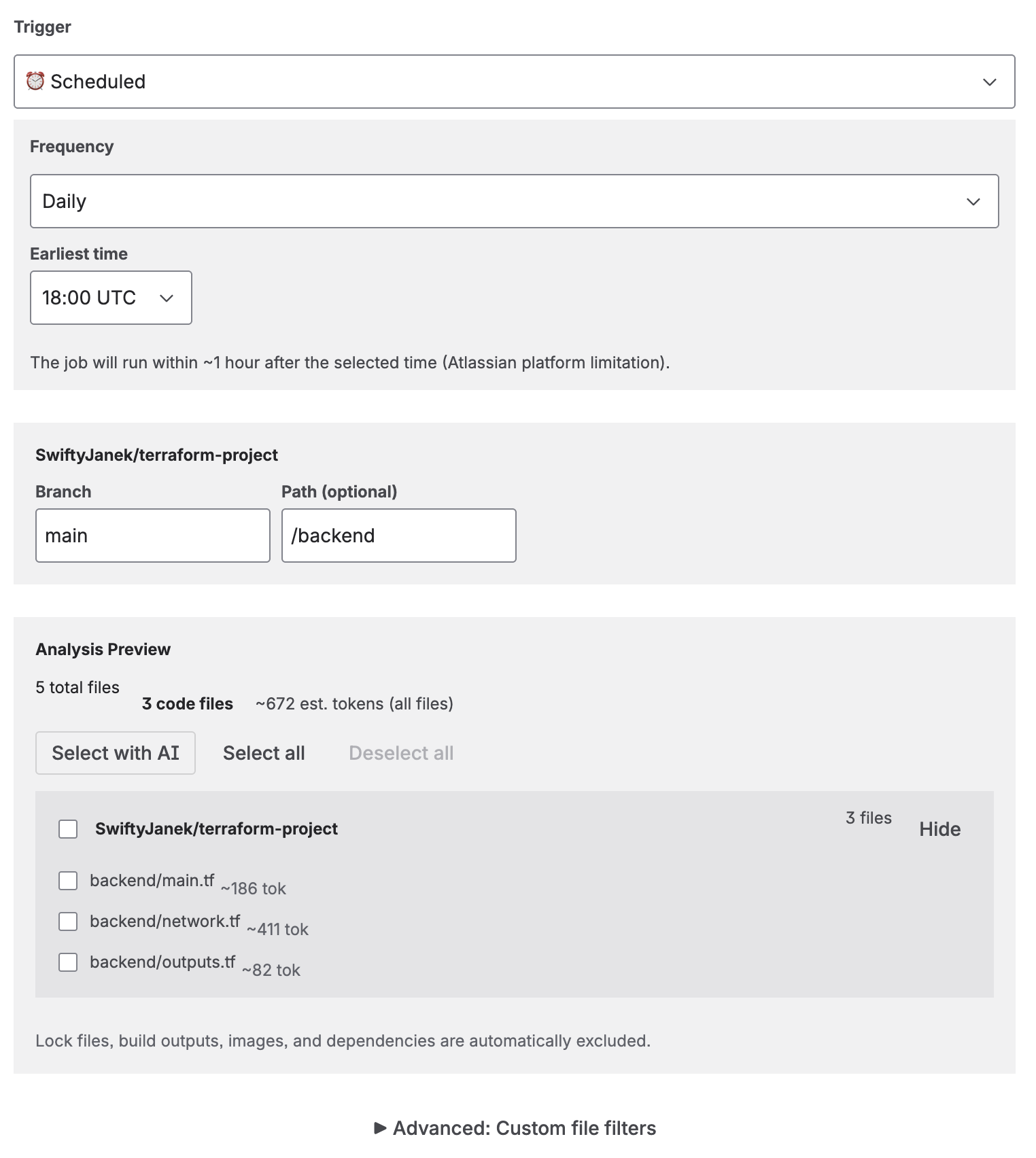Open the Frequency dropdown
Viewport: 1036px width, 1158px height.
point(515,200)
